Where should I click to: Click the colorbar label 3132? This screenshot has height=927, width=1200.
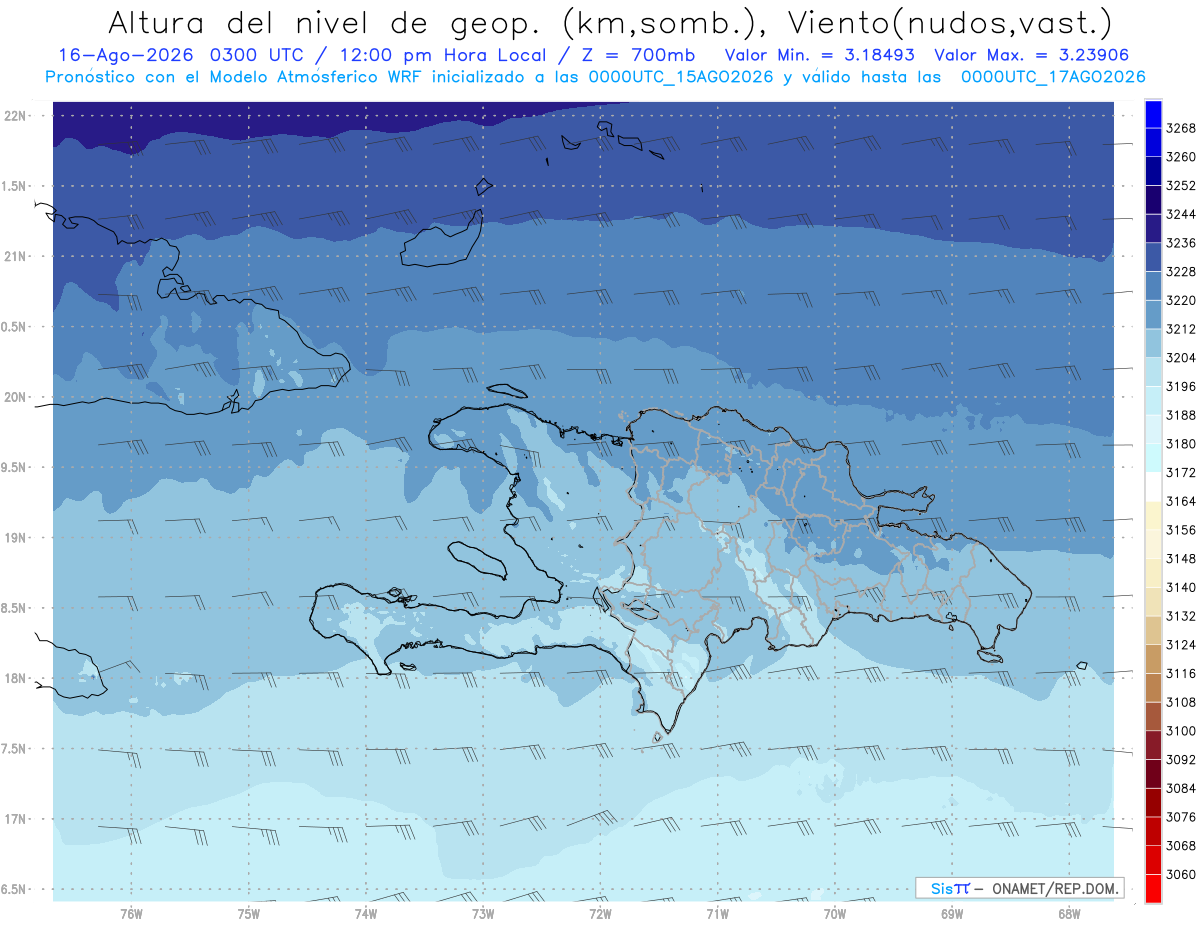pos(1180,616)
